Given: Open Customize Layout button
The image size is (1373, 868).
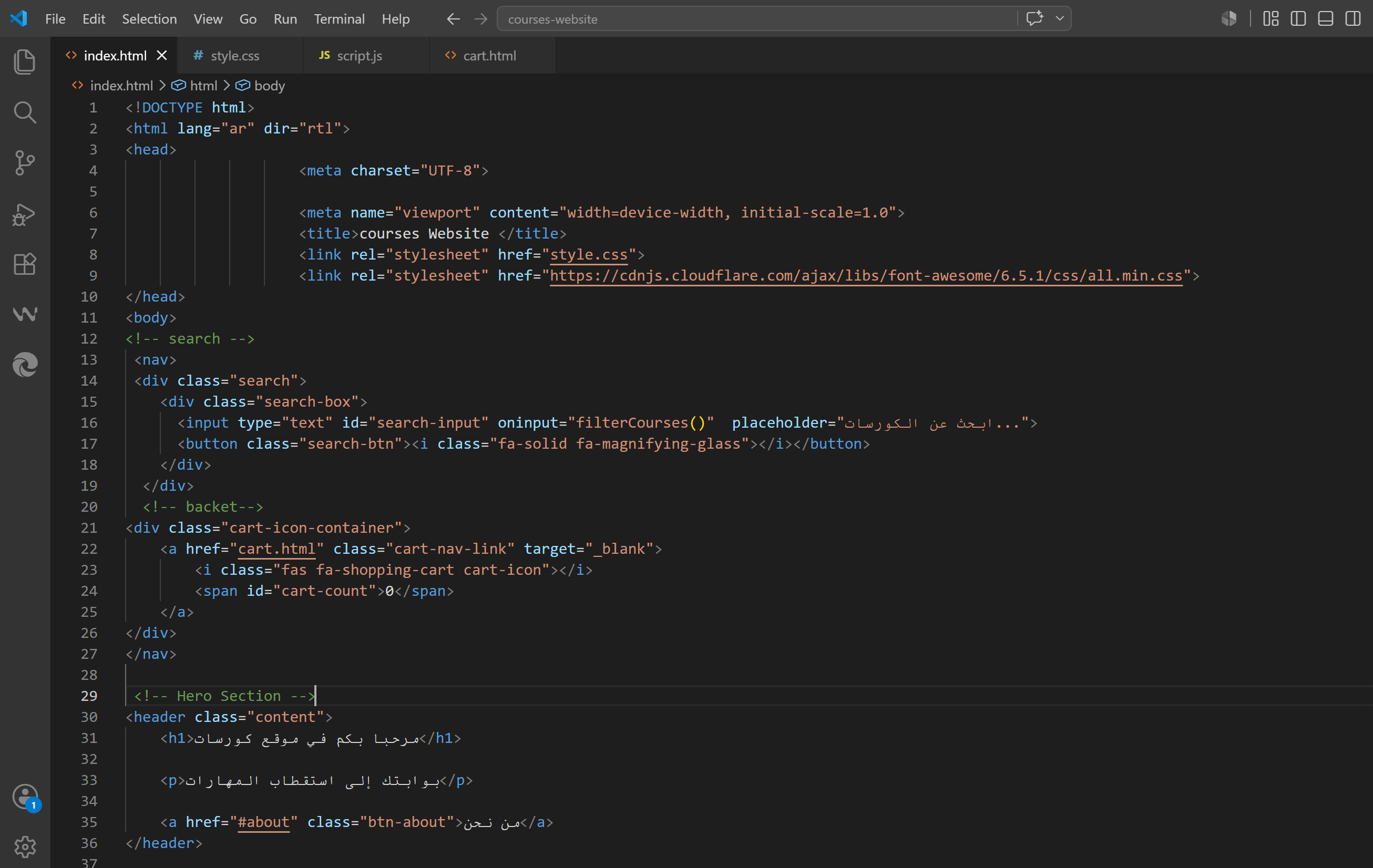Looking at the screenshot, I should 1270,19.
